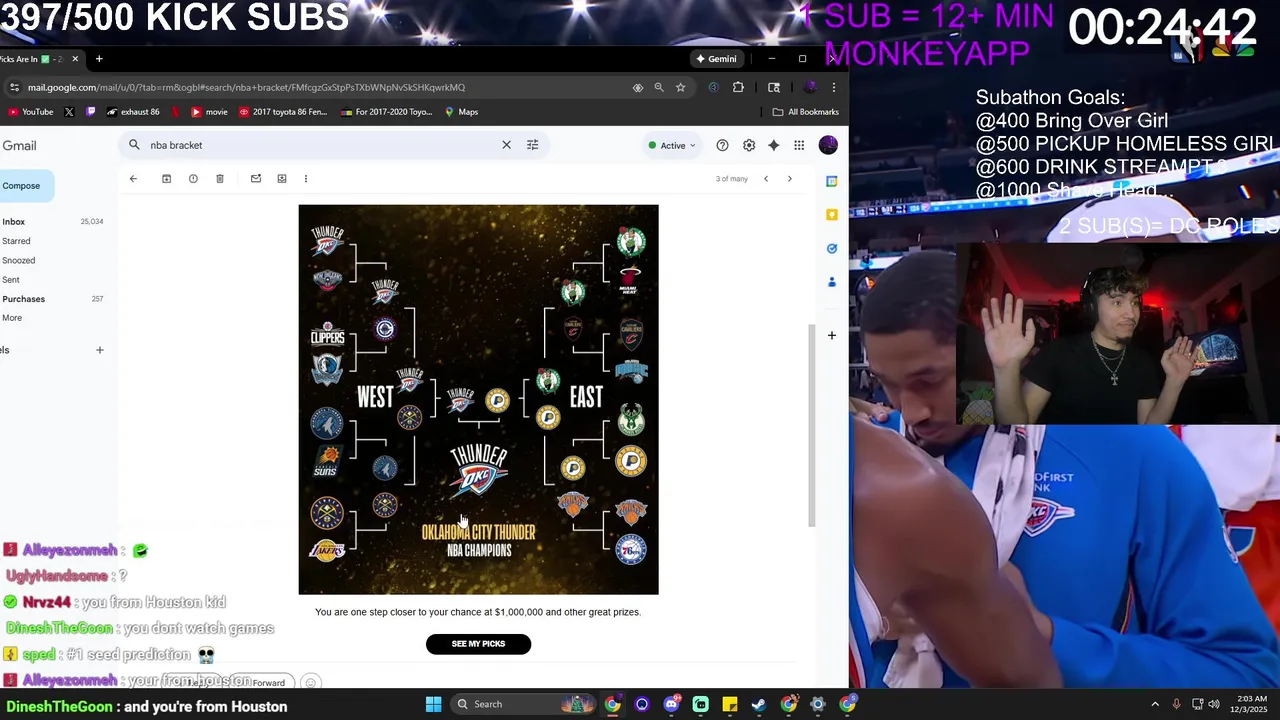Go back to search results with the back arrow
The width and height of the screenshot is (1280, 720).
pyautogui.click(x=133, y=179)
